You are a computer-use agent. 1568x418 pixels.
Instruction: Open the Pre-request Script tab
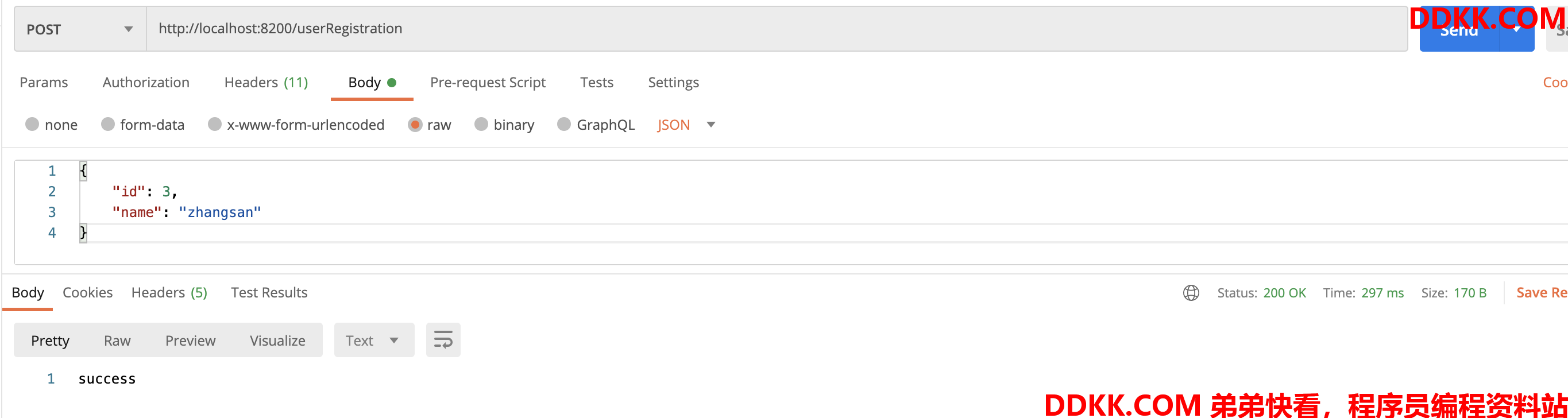point(488,82)
